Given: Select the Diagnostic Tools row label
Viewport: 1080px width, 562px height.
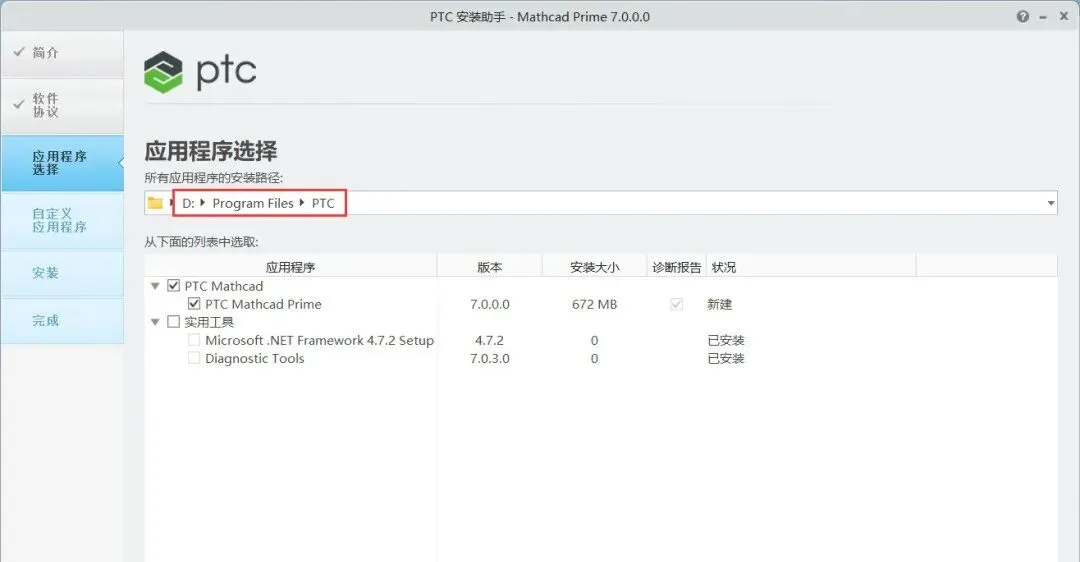Looking at the screenshot, I should [255, 358].
